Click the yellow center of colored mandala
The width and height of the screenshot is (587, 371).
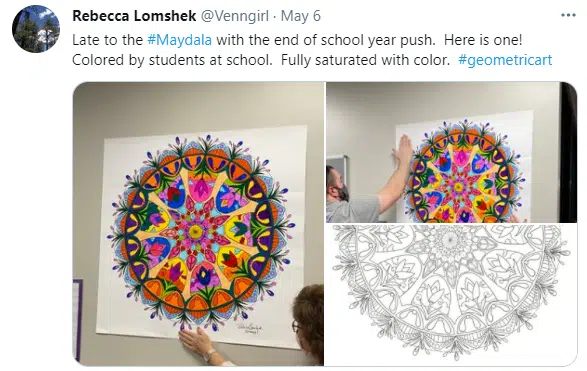[x=195, y=231]
